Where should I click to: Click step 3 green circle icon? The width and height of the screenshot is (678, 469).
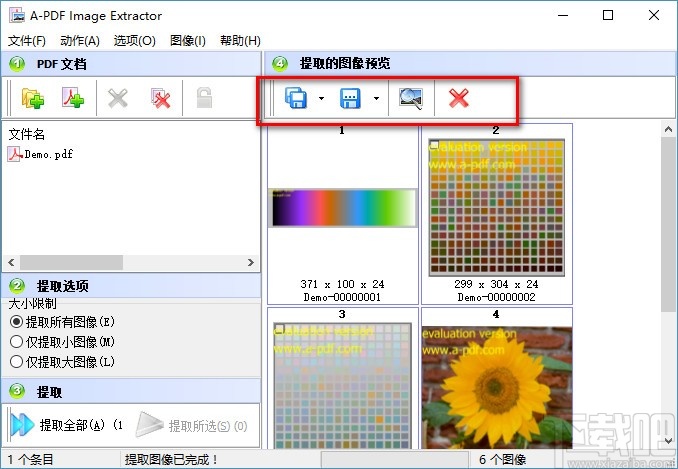point(17,391)
